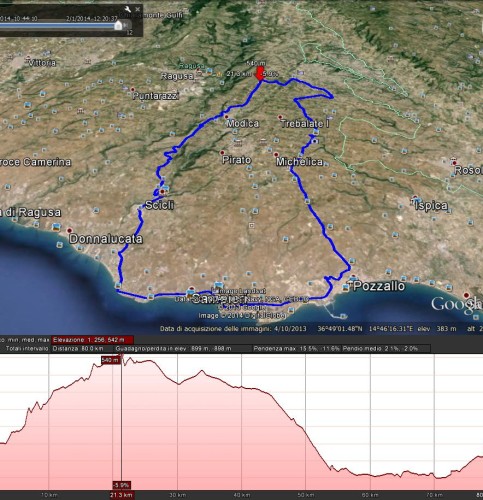Screen dimensions: 483x500
Task: Click the Guadagno/perdita in elev field
Action: point(173,349)
